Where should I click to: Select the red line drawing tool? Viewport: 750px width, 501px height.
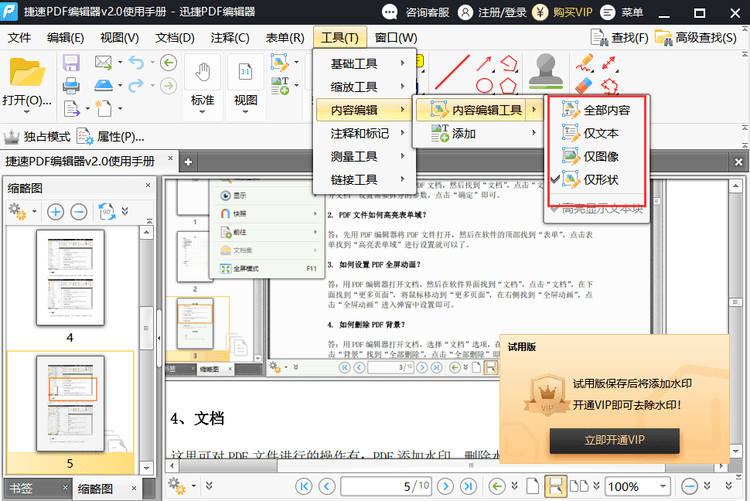click(x=452, y=72)
